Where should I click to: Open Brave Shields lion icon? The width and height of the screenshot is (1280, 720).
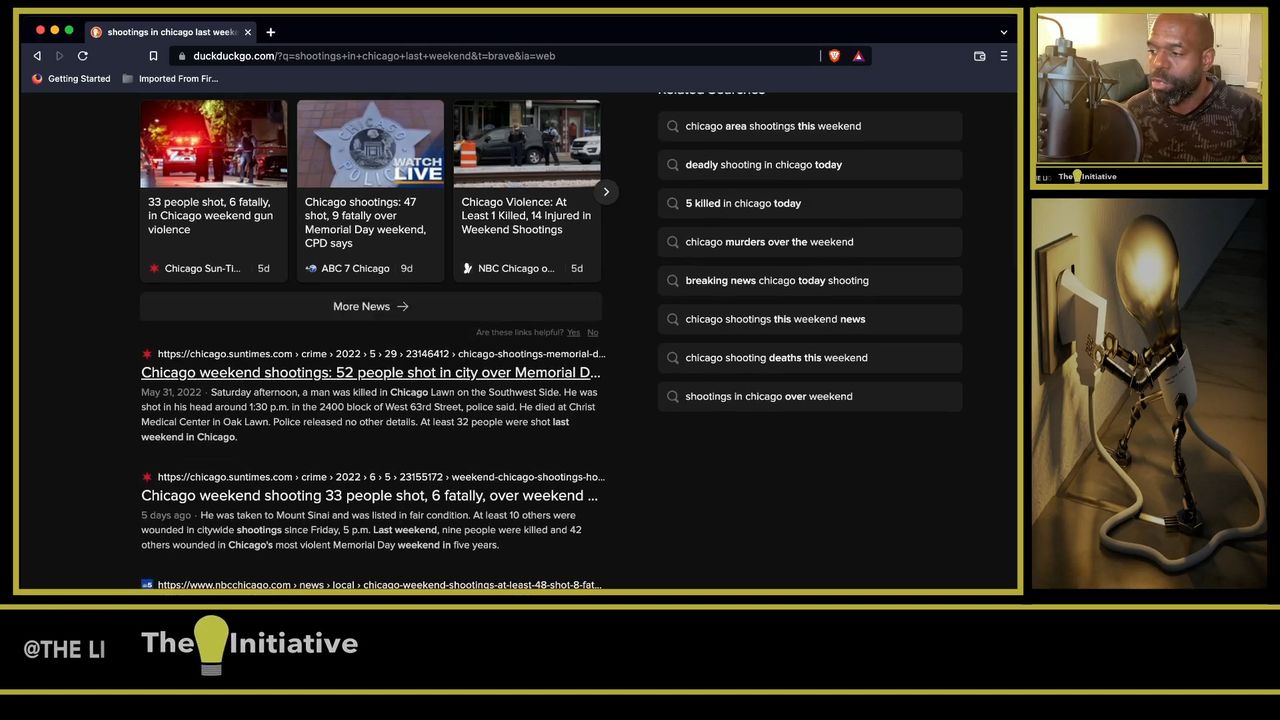[834, 56]
